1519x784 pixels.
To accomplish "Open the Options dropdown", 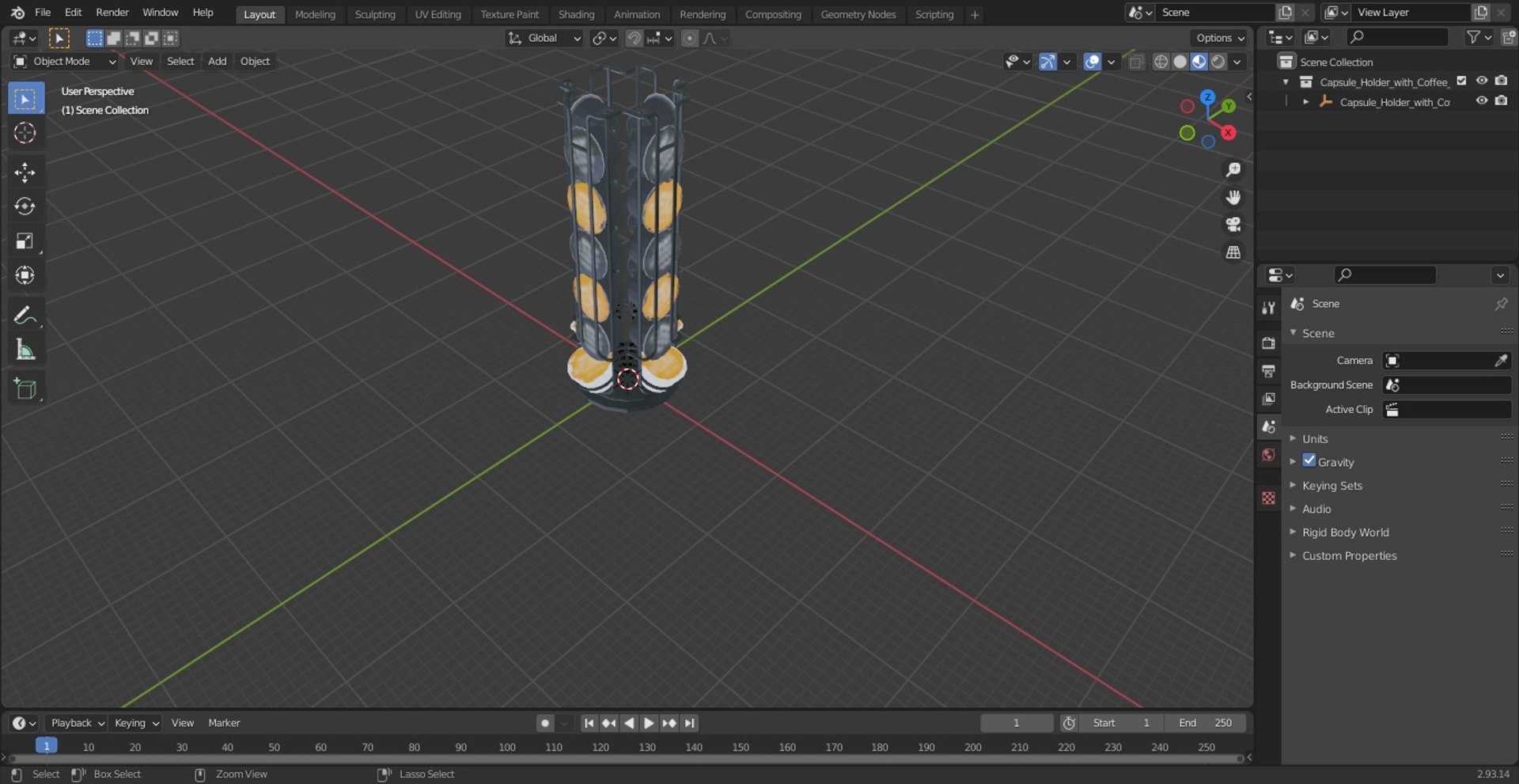I will [x=1220, y=38].
